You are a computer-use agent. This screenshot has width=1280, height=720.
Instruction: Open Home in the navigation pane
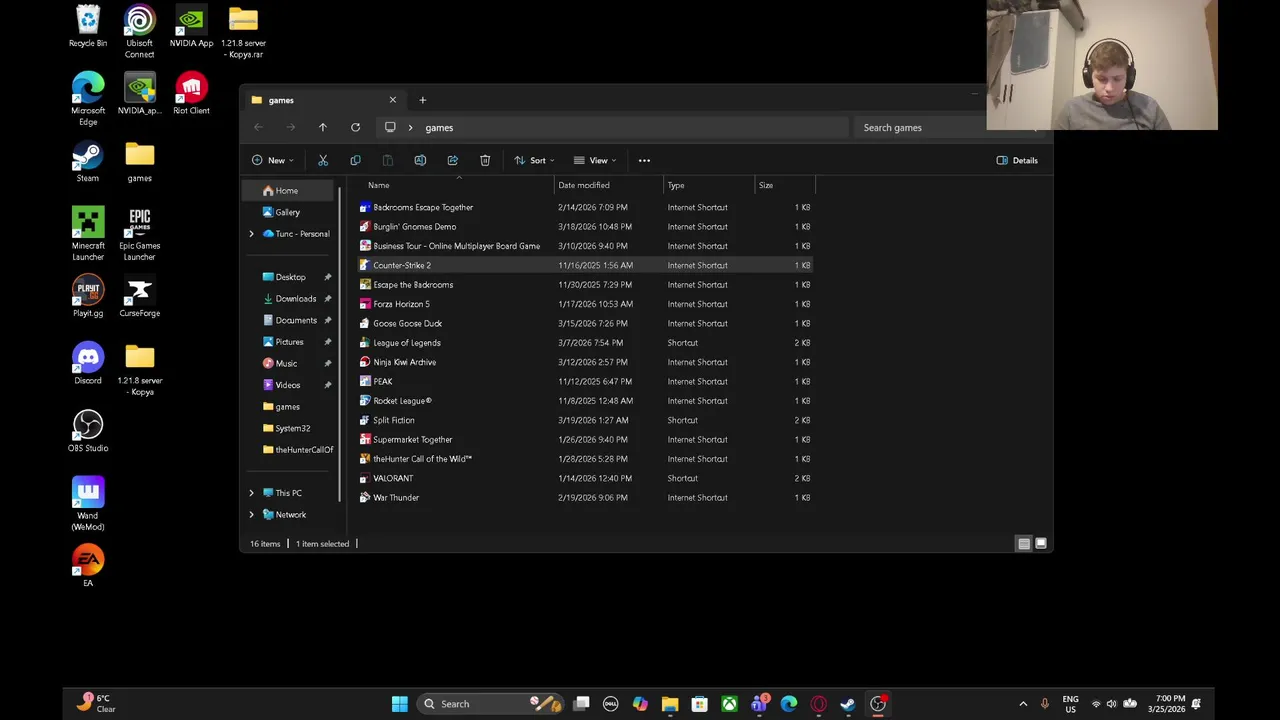point(290,190)
